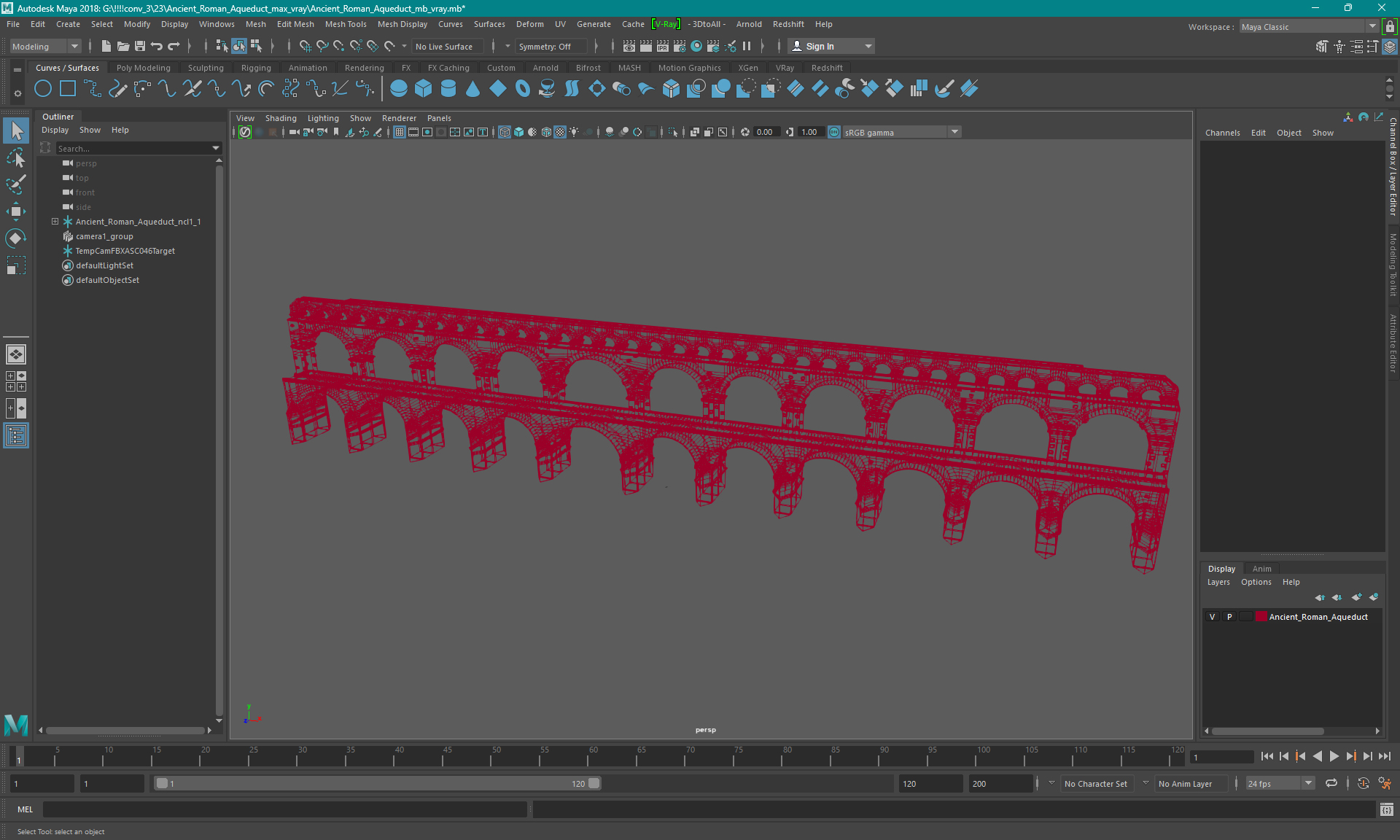Click the render current frame icon
The width and height of the screenshot is (1400, 840).
point(646,47)
